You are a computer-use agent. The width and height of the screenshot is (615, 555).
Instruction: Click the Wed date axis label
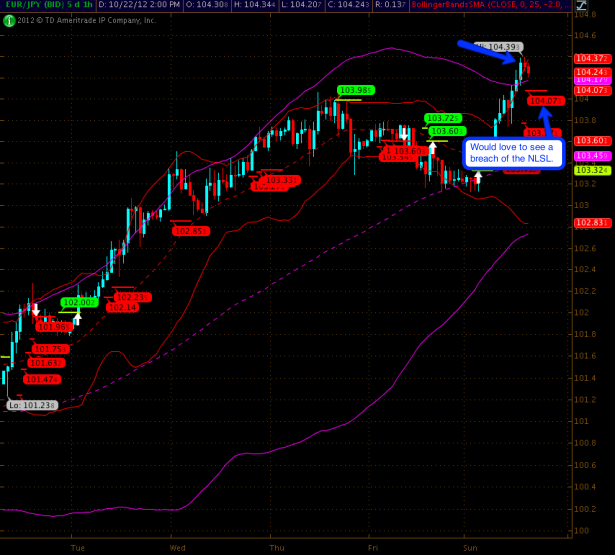(177, 548)
